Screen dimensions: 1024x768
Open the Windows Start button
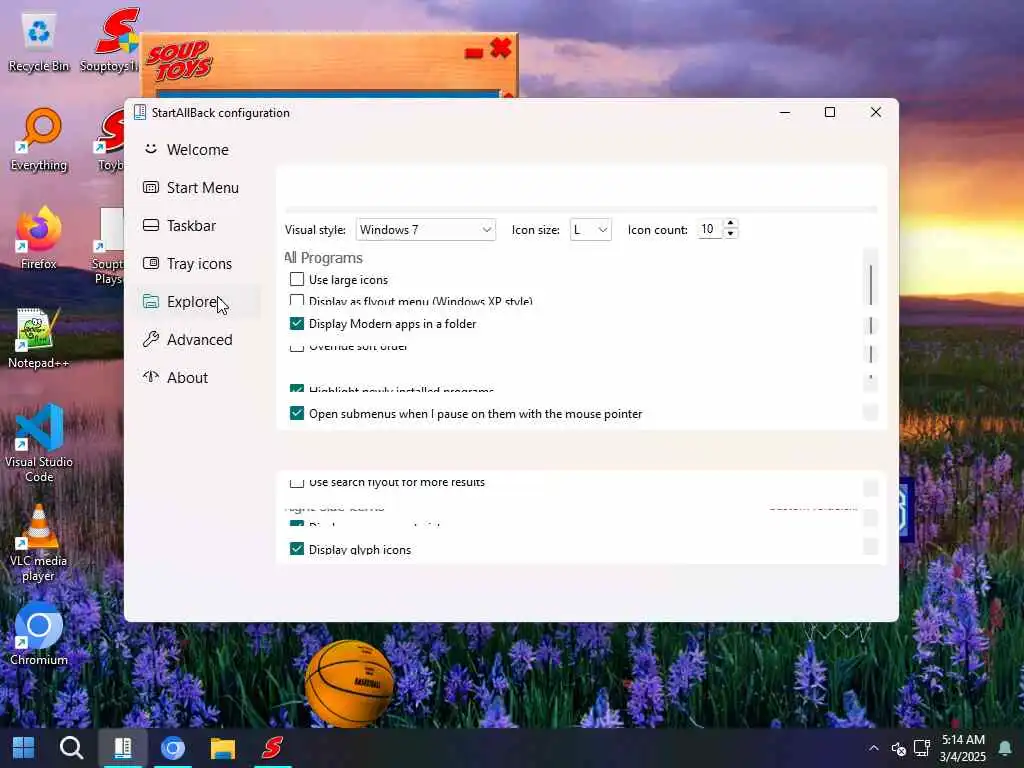(24, 748)
